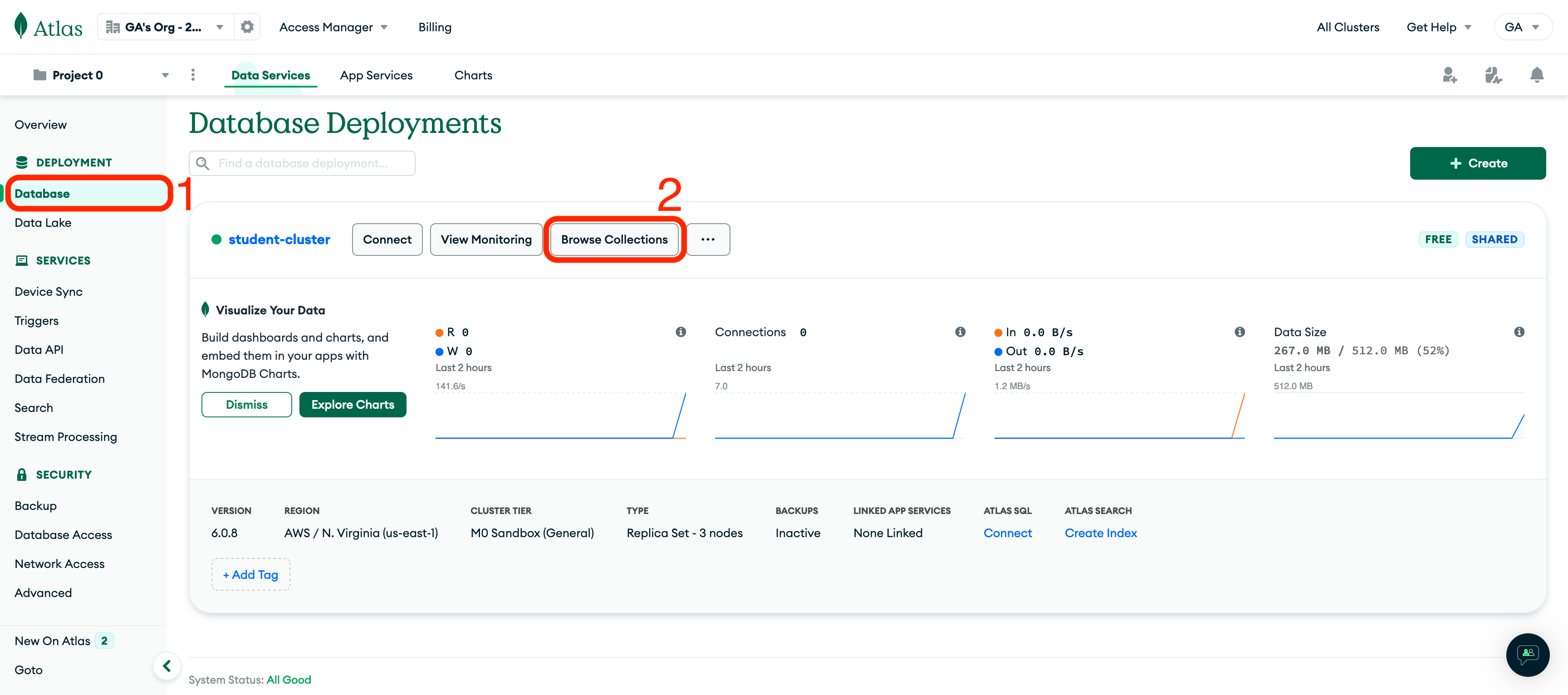
Task: Open Network Access in the sidebar
Action: point(59,563)
